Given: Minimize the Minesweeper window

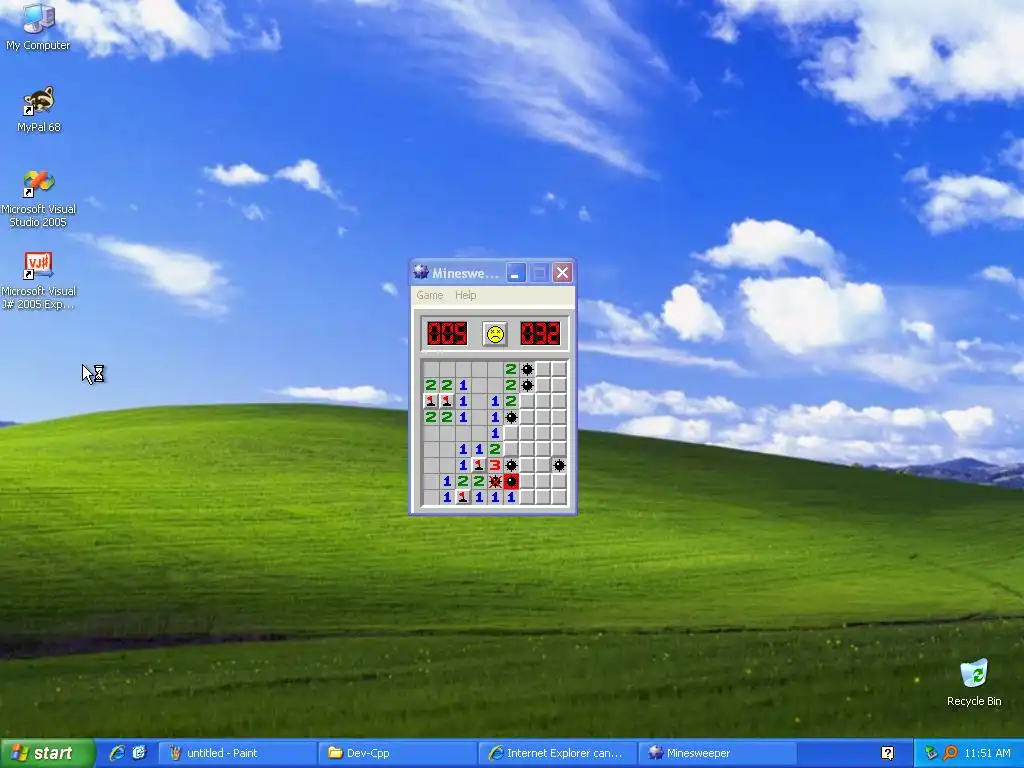Looking at the screenshot, I should point(516,273).
